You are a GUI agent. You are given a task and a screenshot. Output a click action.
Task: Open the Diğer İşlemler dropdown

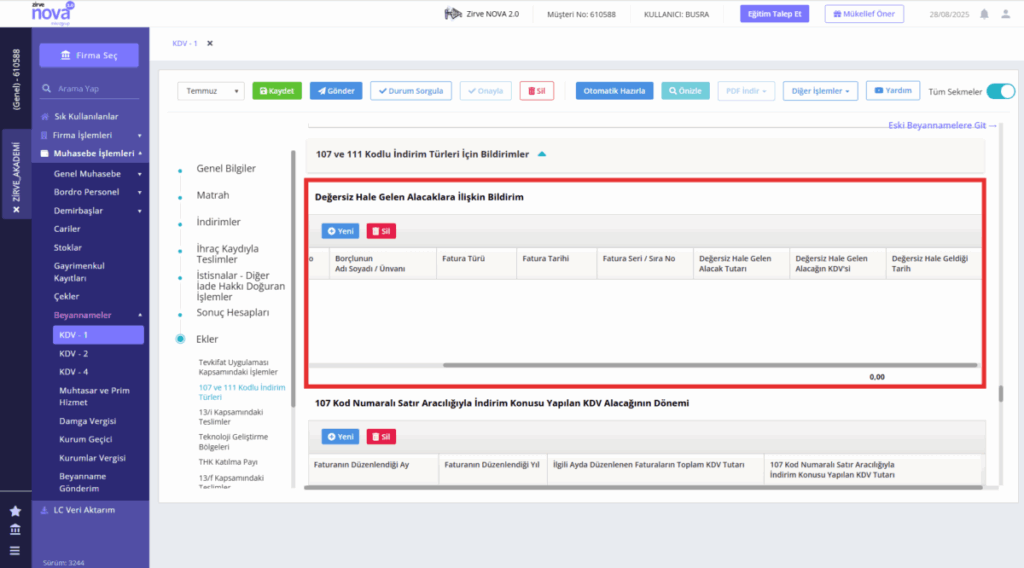pos(820,91)
